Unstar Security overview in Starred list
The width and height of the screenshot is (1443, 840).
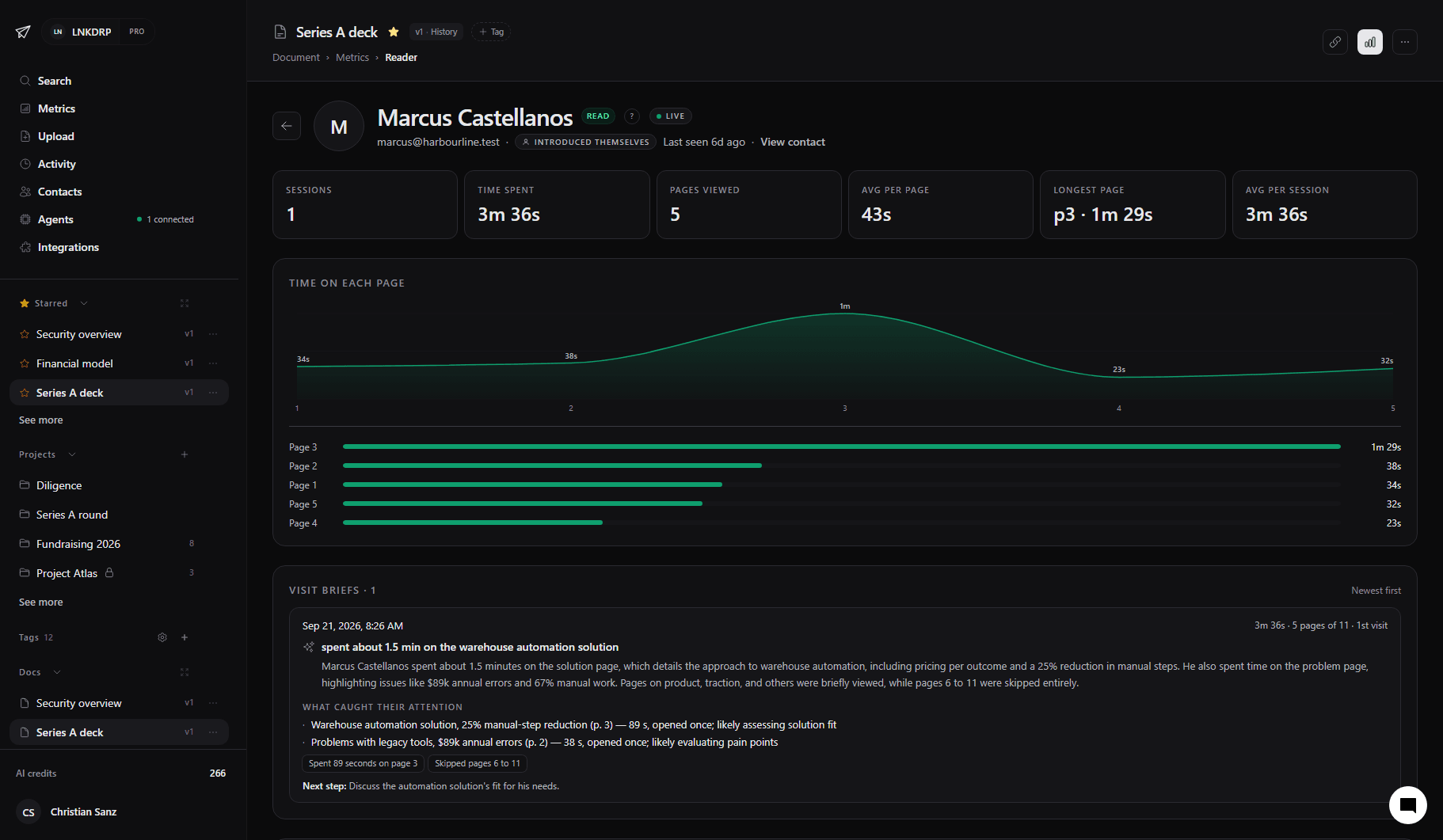pyautogui.click(x=25, y=334)
